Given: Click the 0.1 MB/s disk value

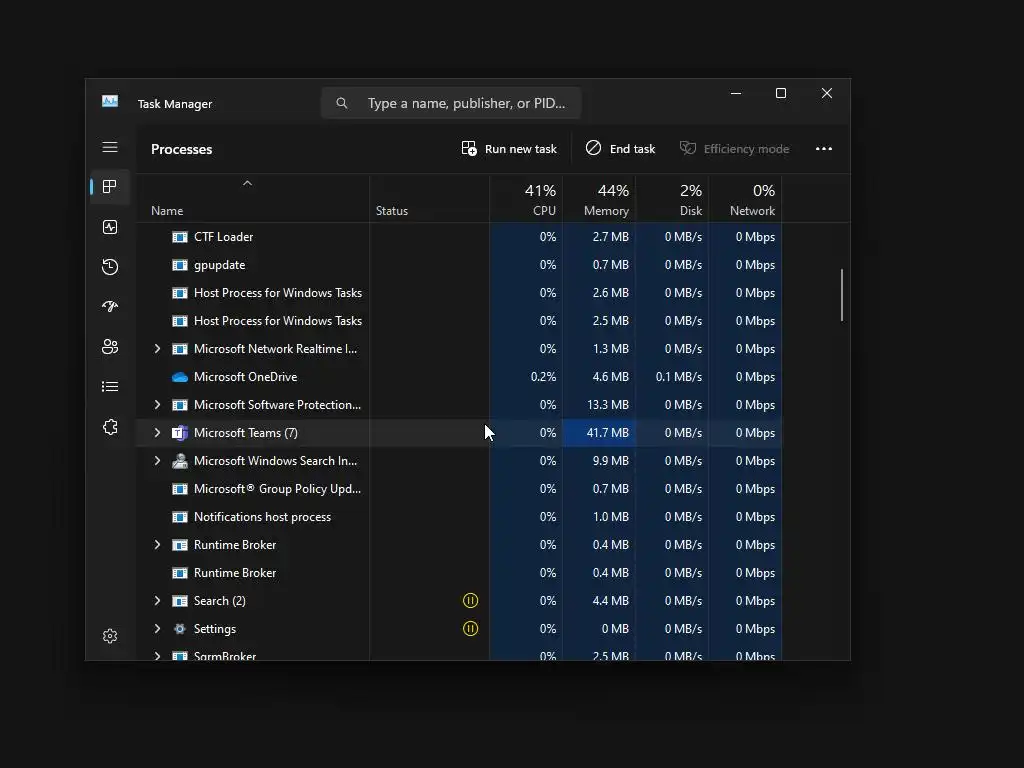Looking at the screenshot, I should tap(679, 377).
